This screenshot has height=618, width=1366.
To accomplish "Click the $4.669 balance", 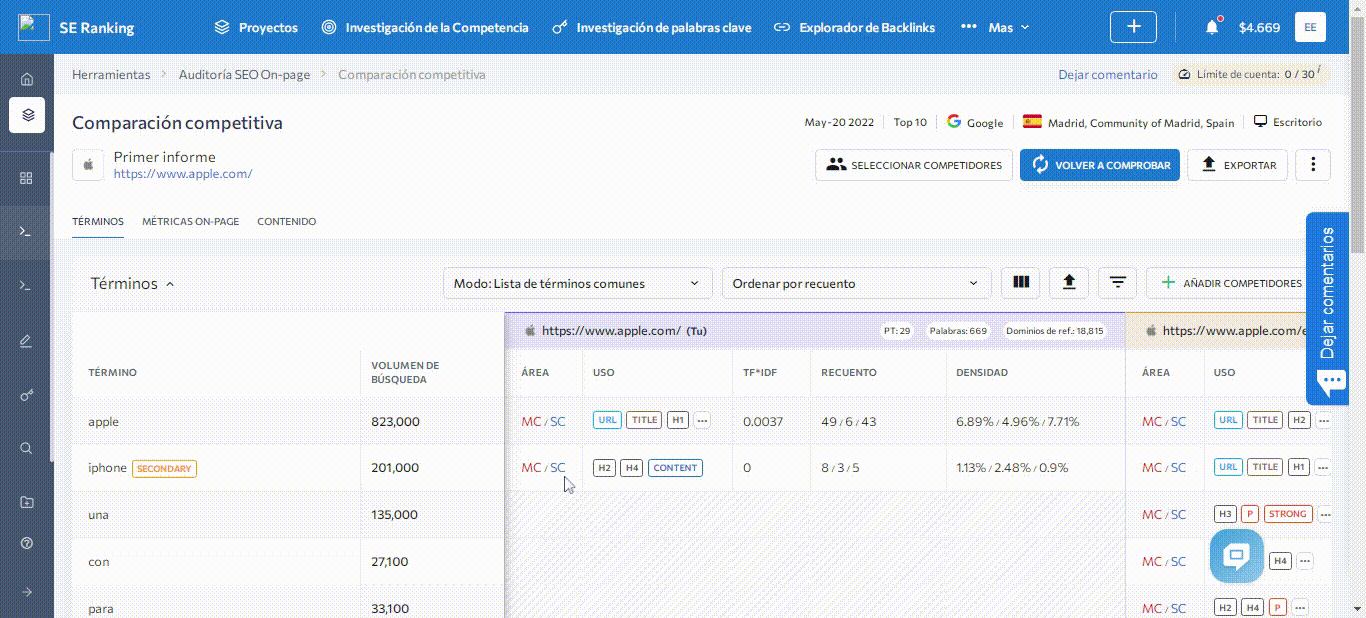I will (x=1259, y=27).
